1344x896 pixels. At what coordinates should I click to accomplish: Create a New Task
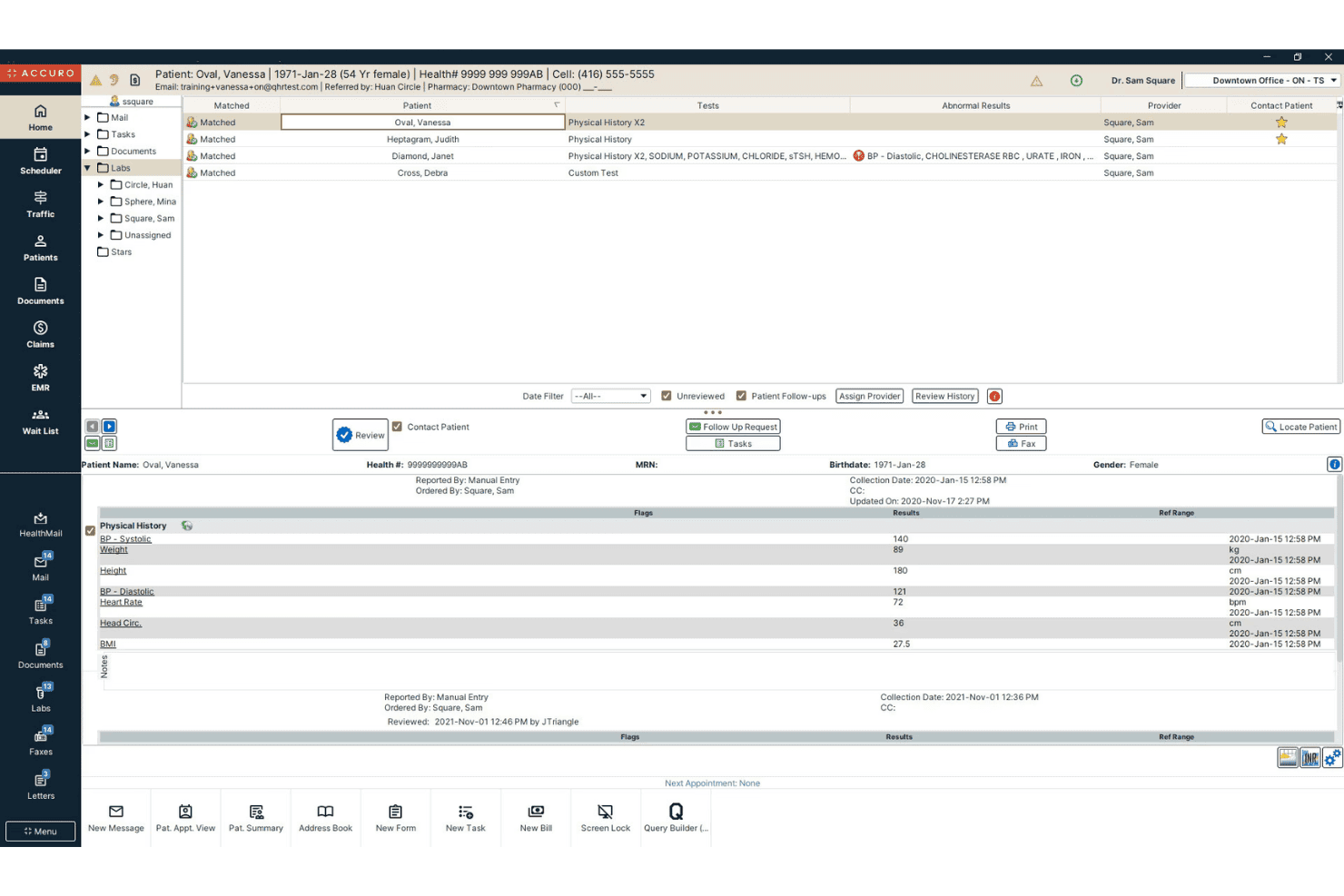click(x=465, y=817)
